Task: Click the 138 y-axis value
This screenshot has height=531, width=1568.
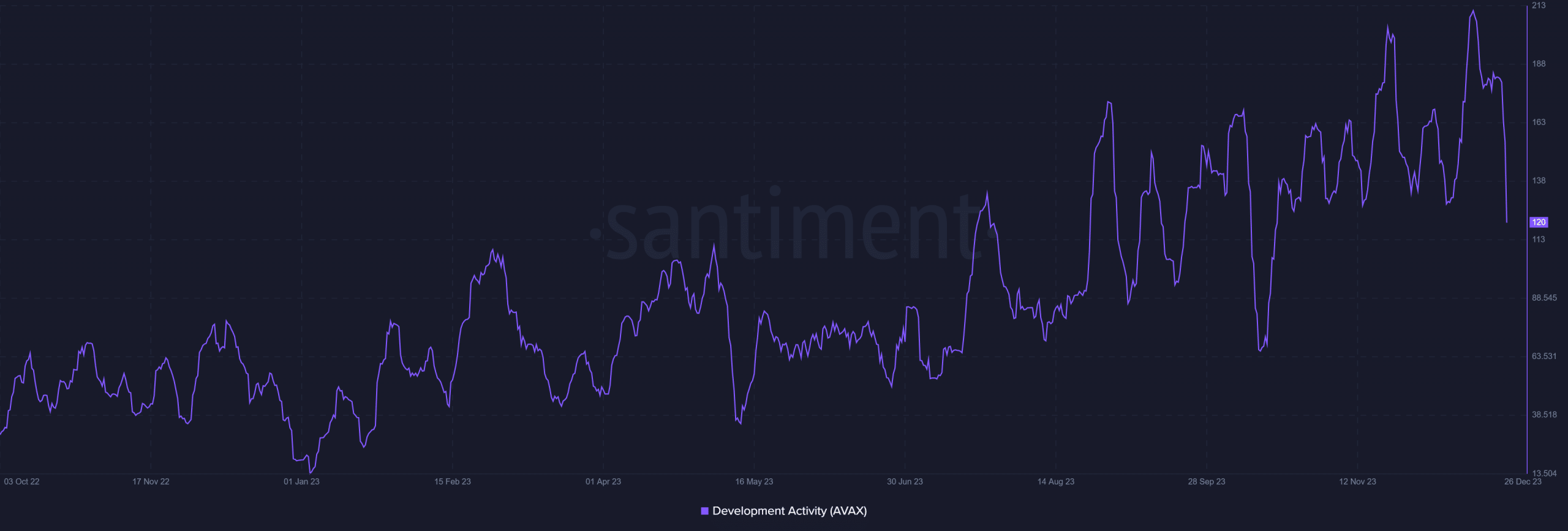Action: 1539,181
